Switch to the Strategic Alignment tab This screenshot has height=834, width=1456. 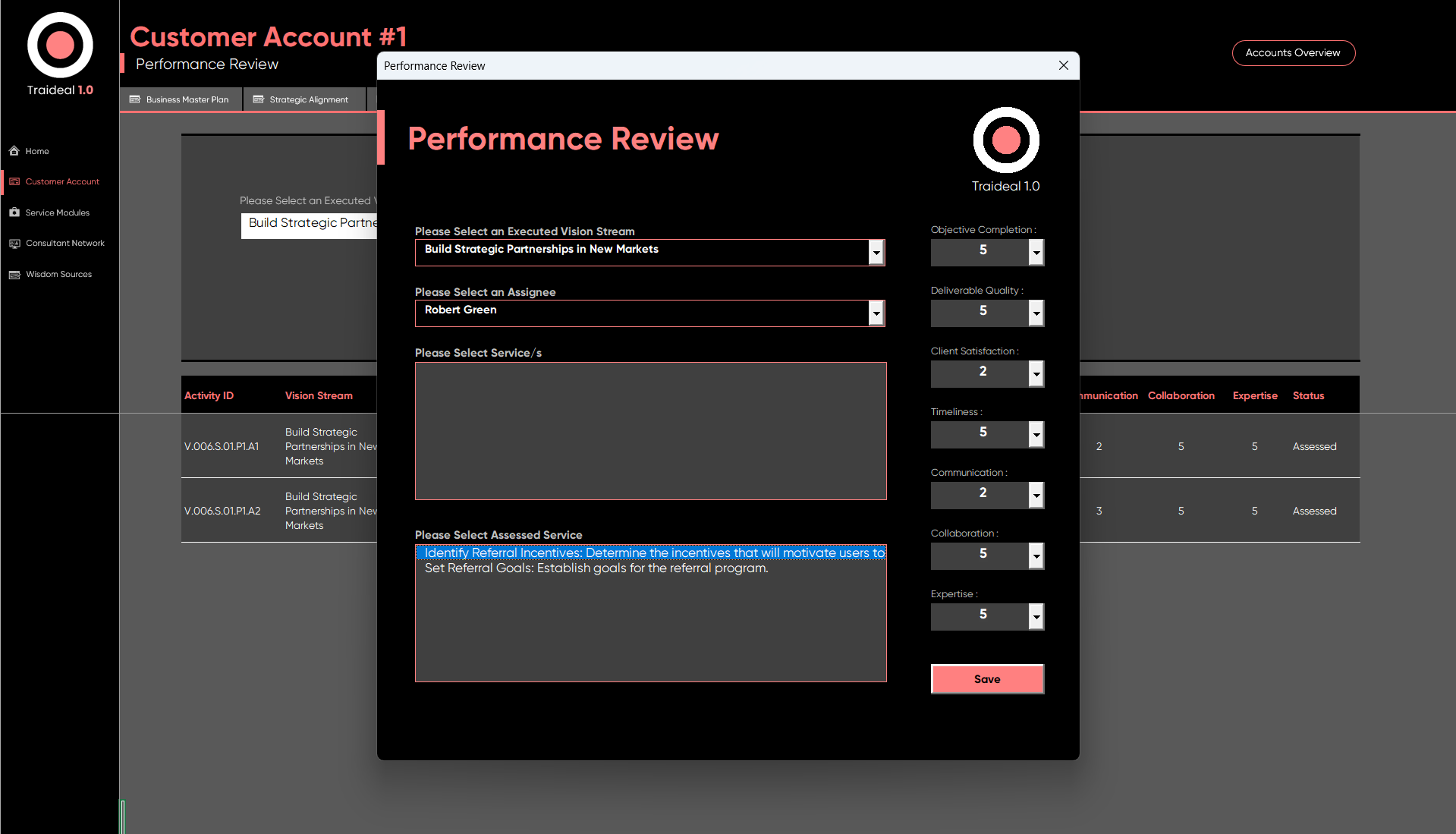coord(308,99)
